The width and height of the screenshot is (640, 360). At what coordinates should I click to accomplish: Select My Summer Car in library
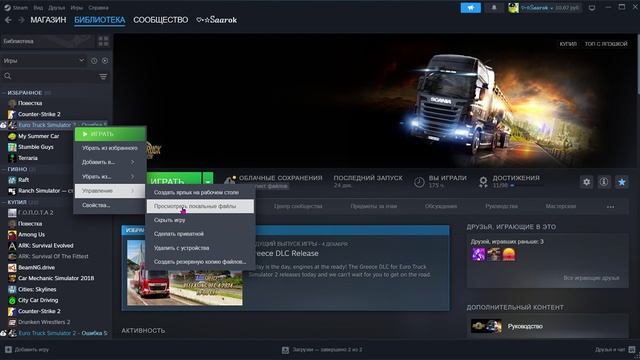pyautogui.click(x=38, y=136)
